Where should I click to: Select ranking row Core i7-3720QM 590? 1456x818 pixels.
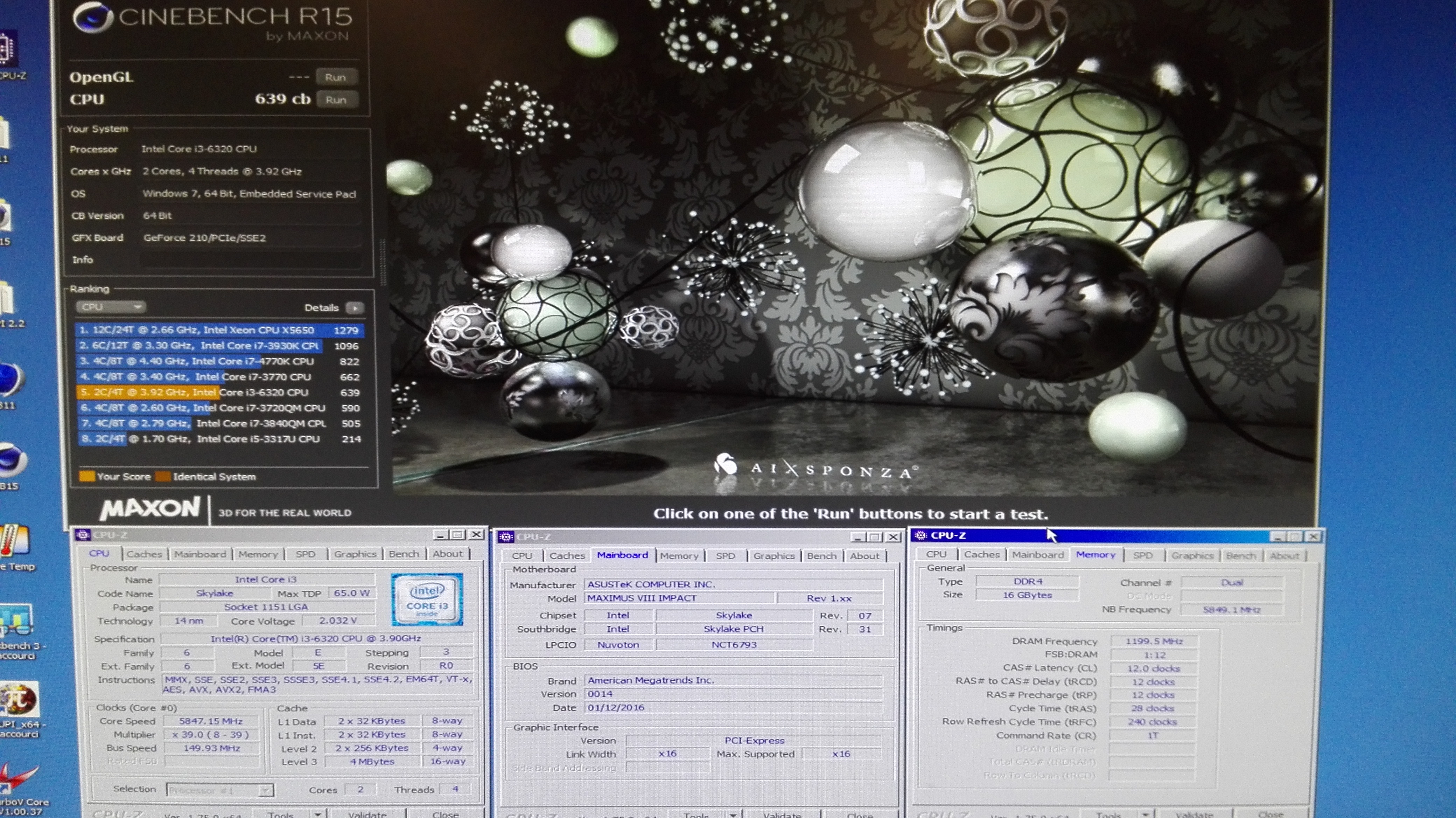pos(219,408)
